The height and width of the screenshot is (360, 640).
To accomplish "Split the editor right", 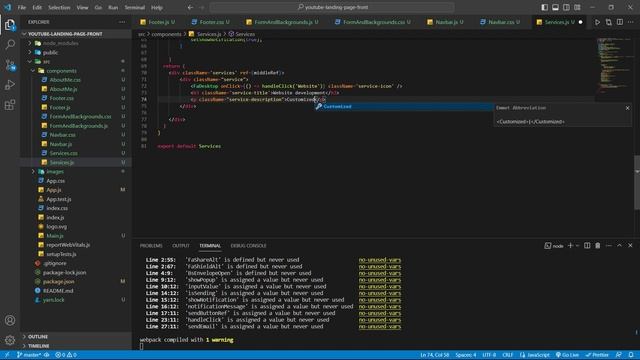I will click(x=620, y=22).
